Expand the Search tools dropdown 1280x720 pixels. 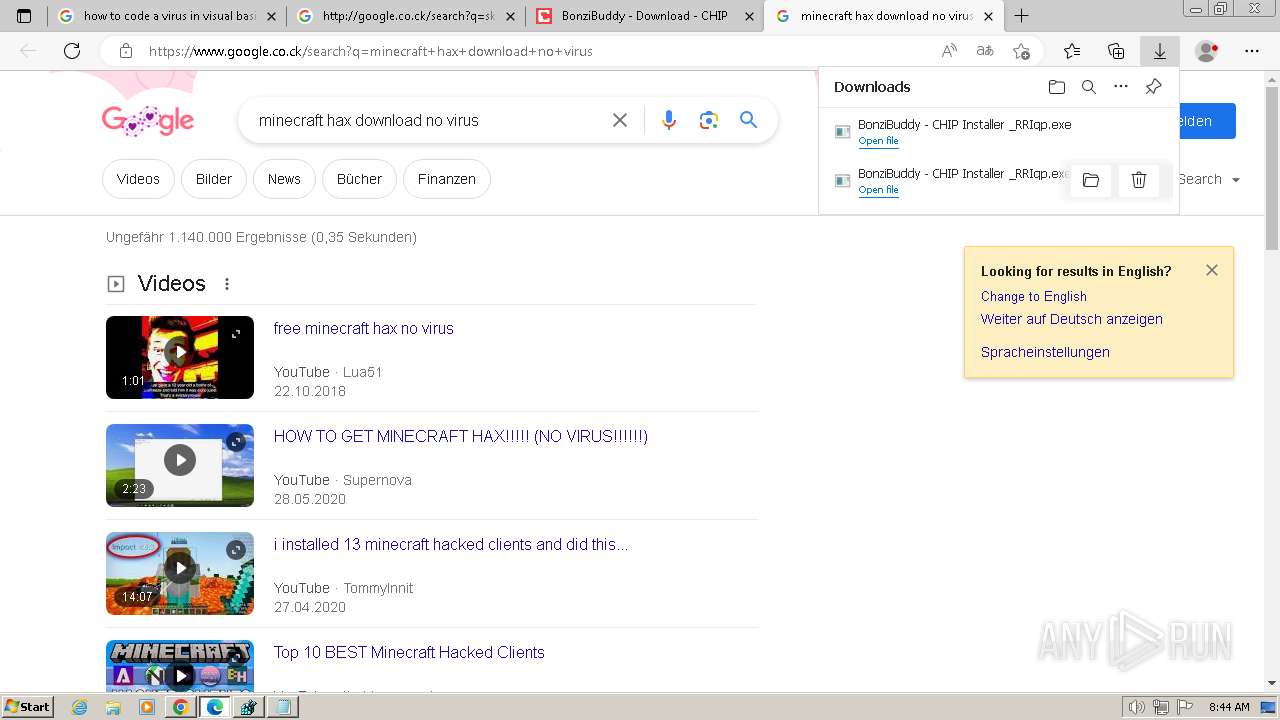coord(1209,180)
